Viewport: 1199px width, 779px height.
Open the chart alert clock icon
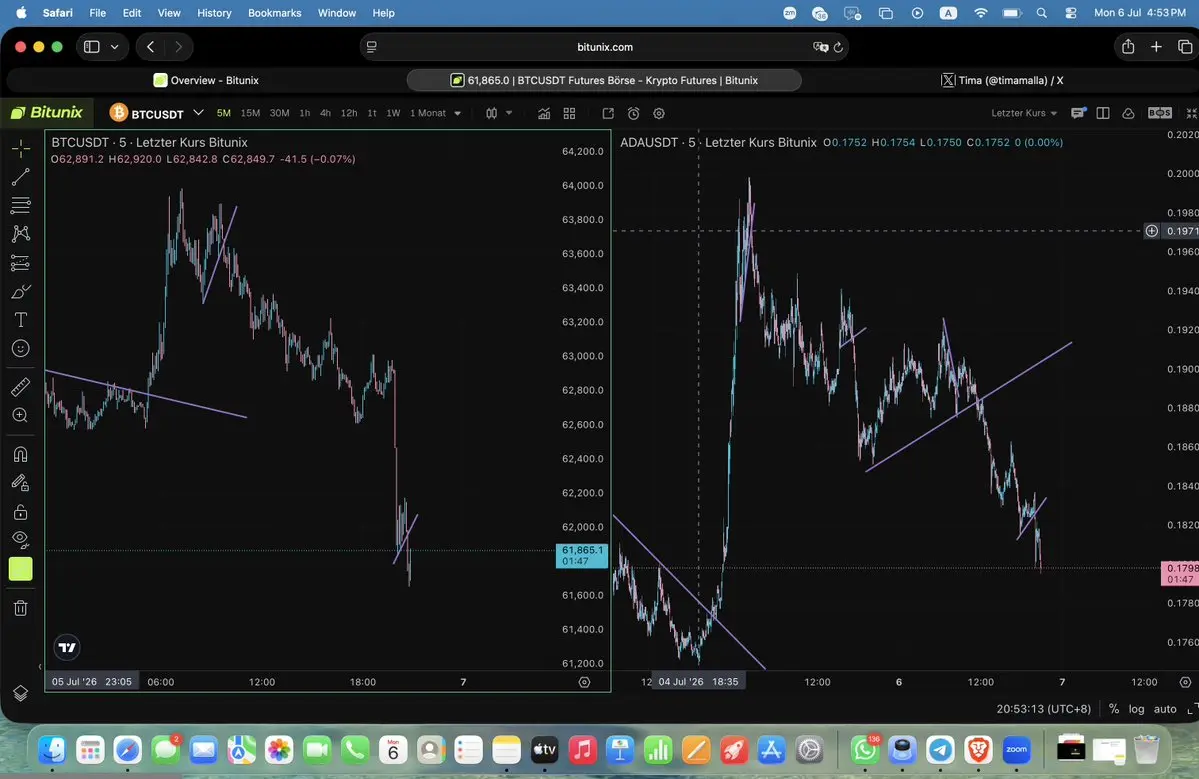click(633, 113)
